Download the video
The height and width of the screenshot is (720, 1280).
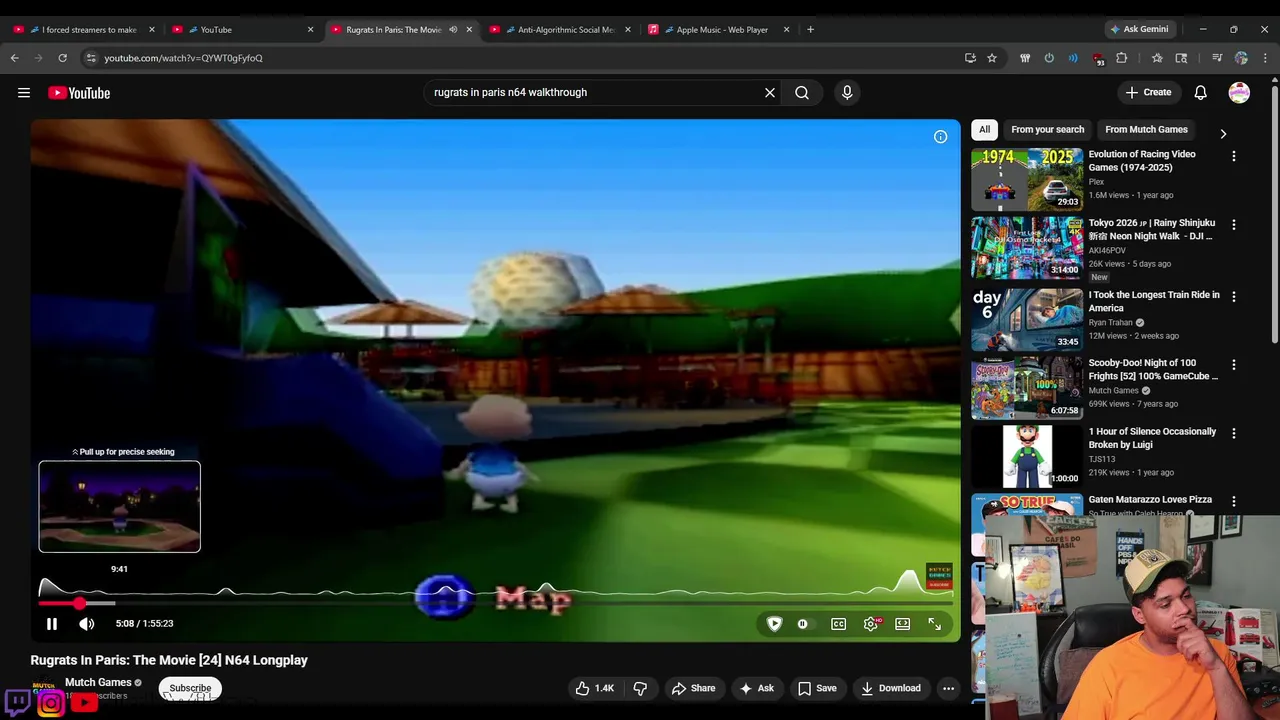pos(891,688)
